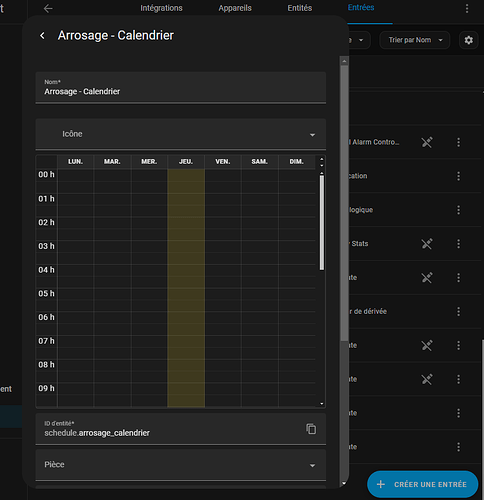This screenshot has height=500, width=484.
Task: Copy the entity ID with clipboard icon
Action: tap(311, 429)
